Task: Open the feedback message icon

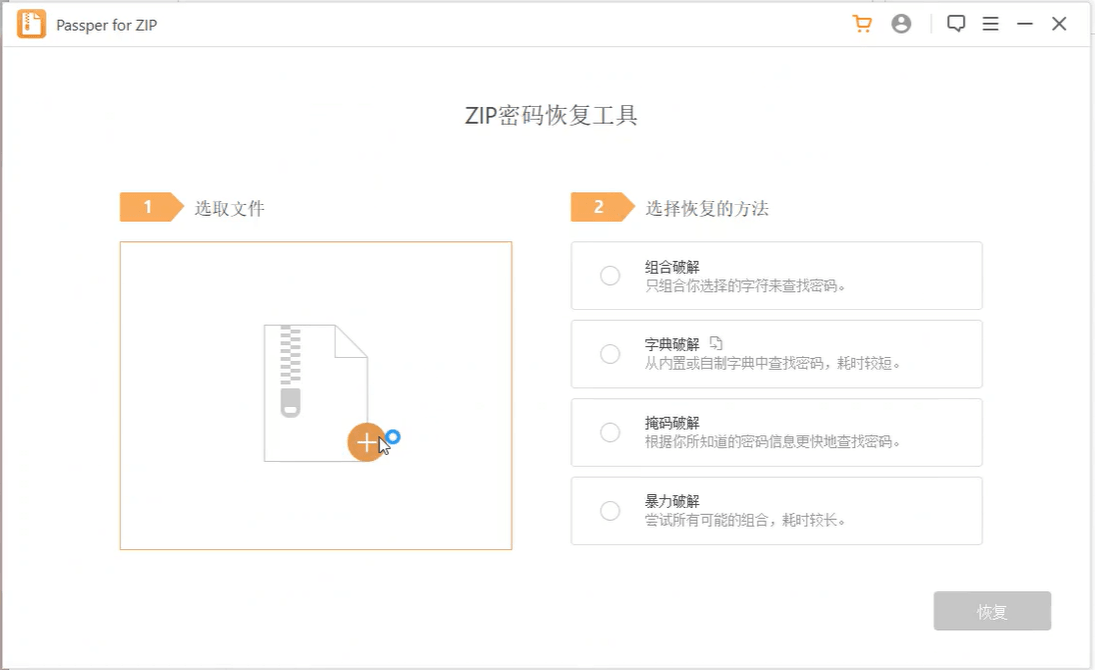Action: pos(956,24)
